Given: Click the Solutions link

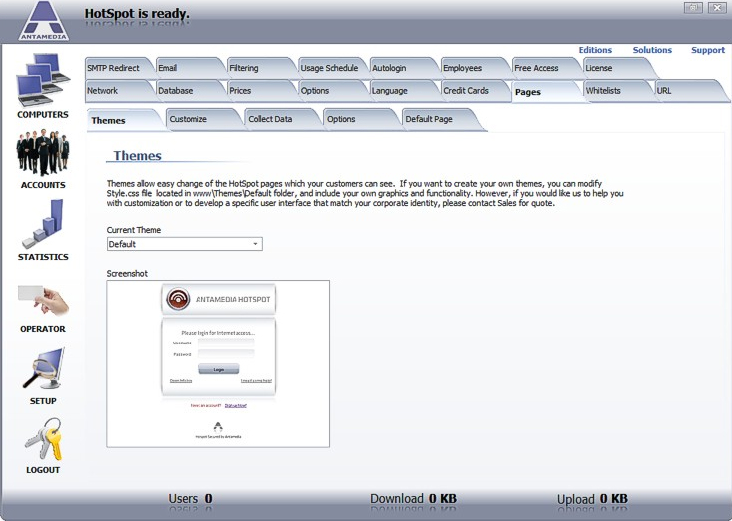Looking at the screenshot, I should tap(652, 50).
